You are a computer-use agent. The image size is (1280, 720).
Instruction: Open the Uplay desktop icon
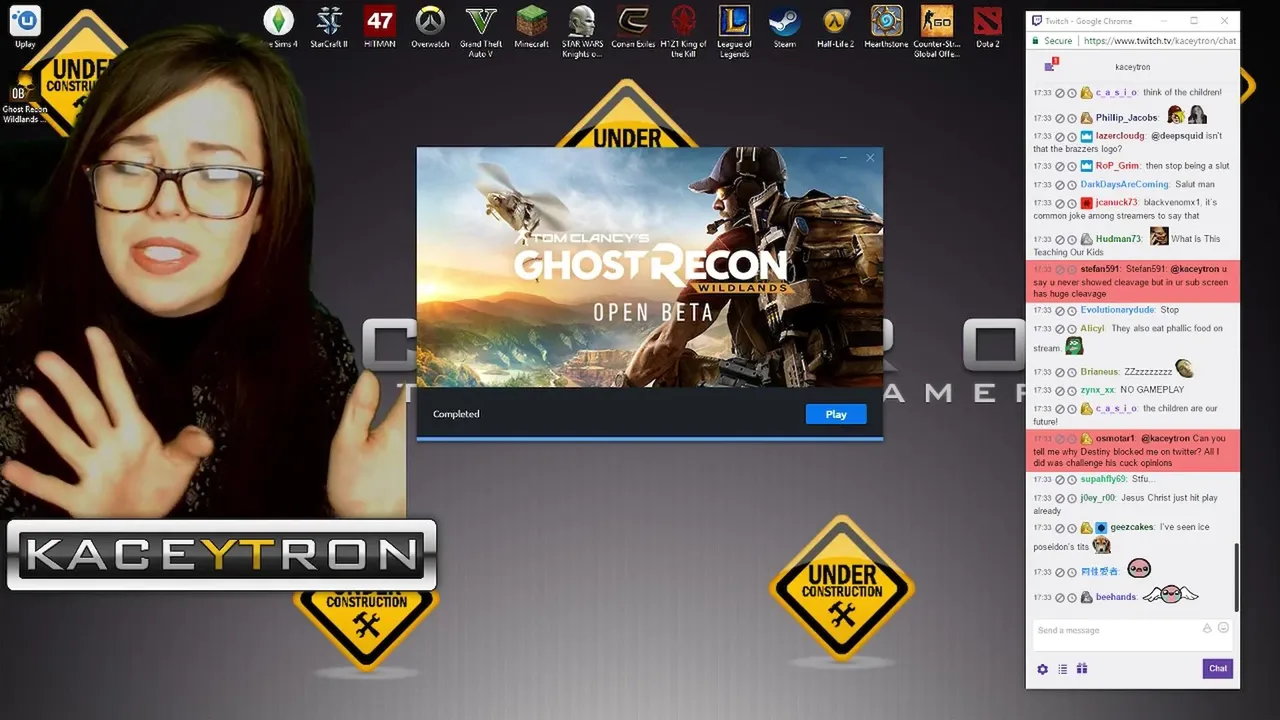click(x=25, y=27)
